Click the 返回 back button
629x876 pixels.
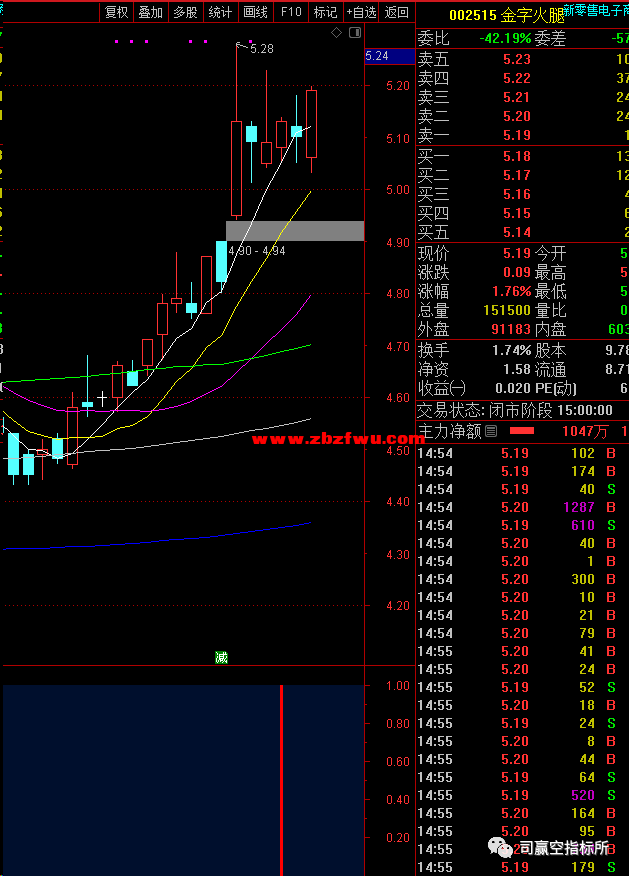397,12
